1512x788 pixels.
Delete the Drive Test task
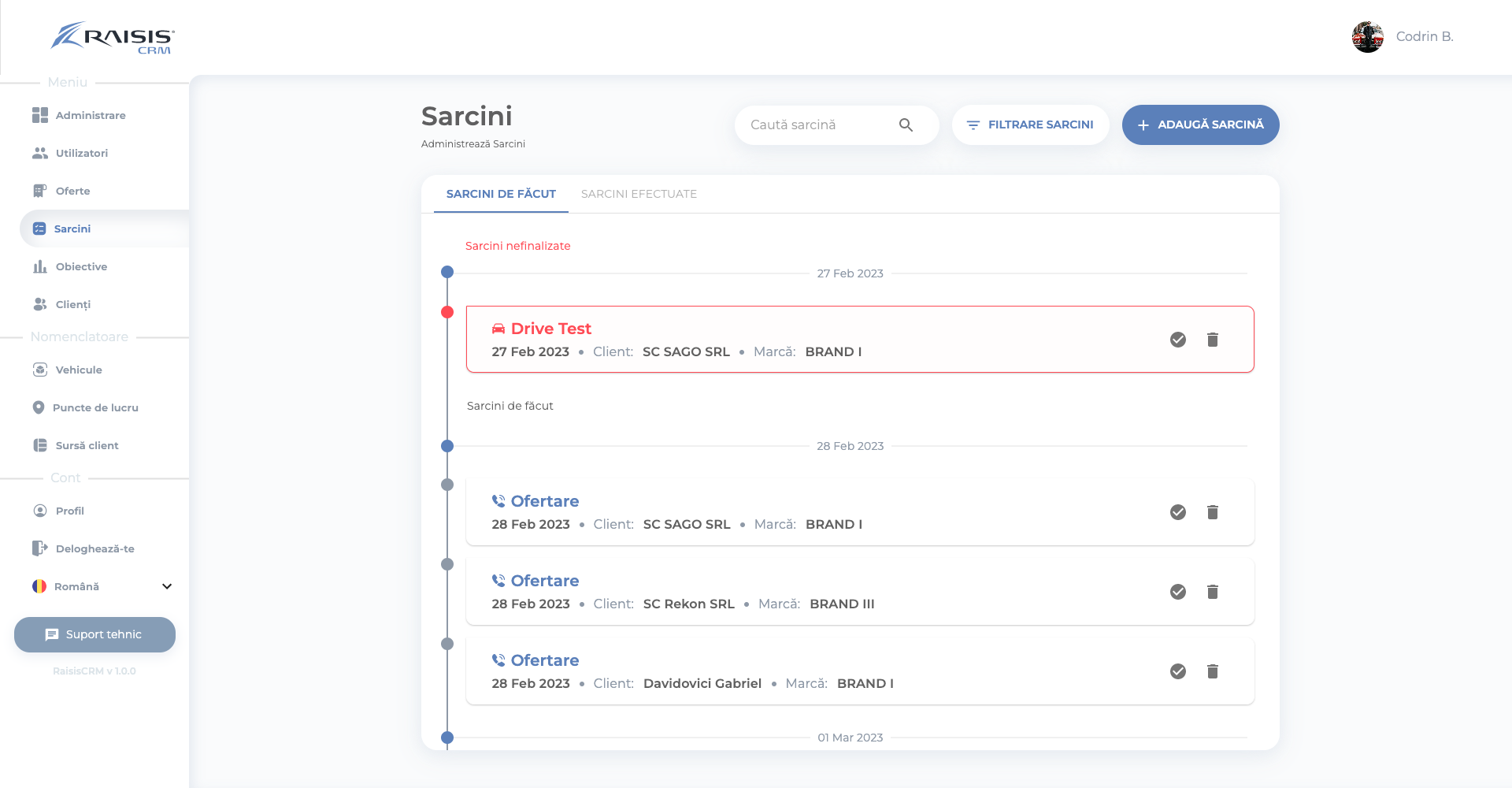pos(1212,340)
